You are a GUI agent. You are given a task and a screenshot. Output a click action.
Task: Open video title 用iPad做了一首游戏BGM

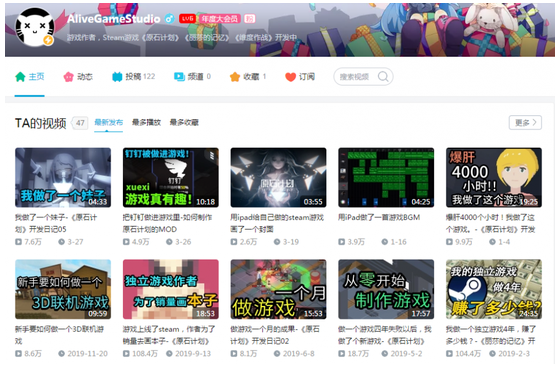[379, 217]
